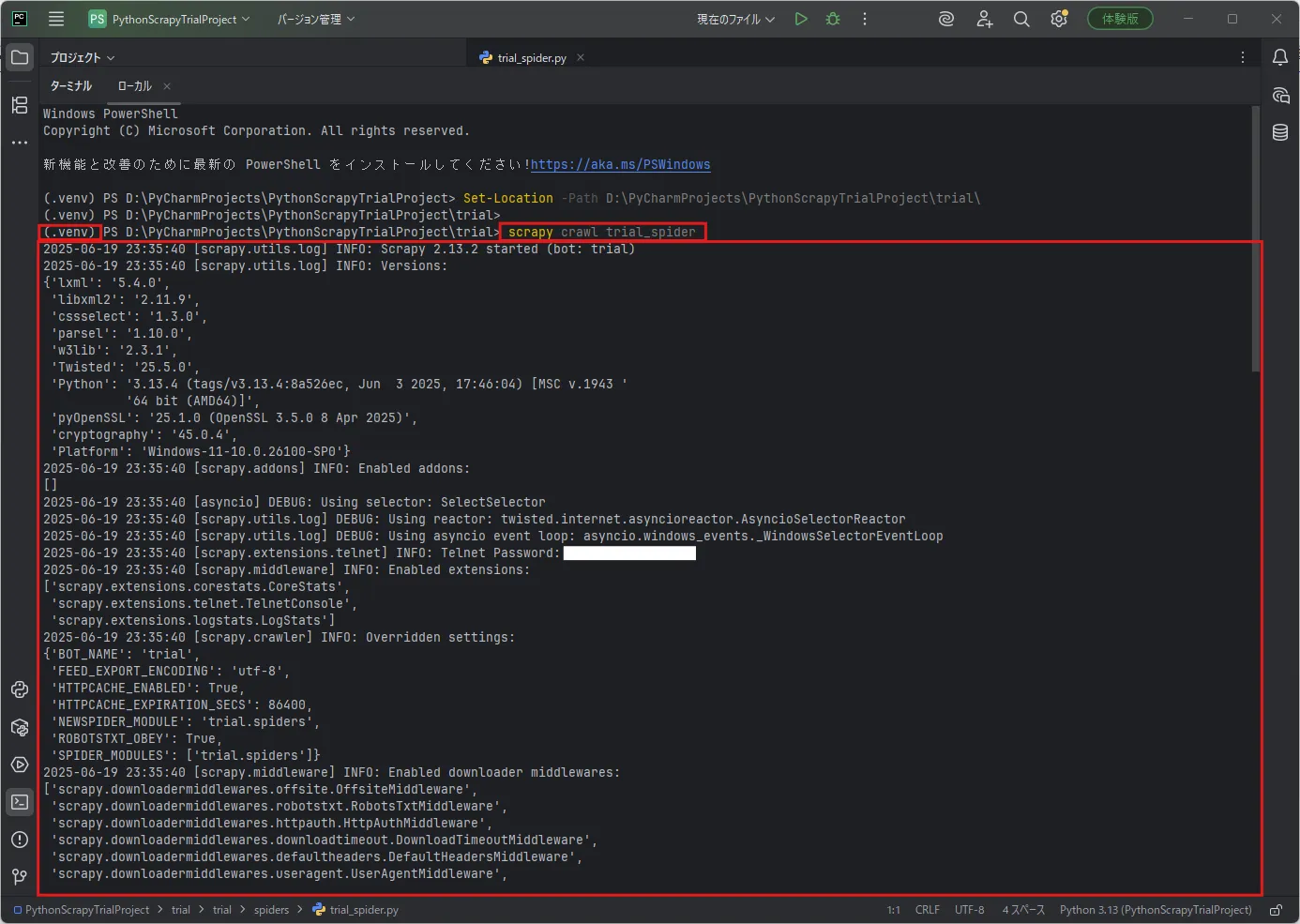The width and height of the screenshot is (1300, 924).
Task: Open the Code With Me add-user icon
Action: (x=984, y=19)
